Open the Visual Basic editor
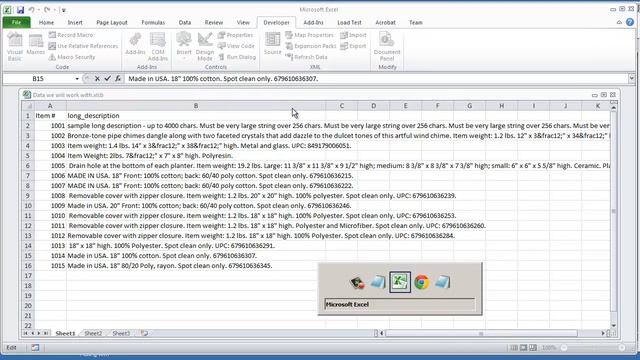 (15, 47)
